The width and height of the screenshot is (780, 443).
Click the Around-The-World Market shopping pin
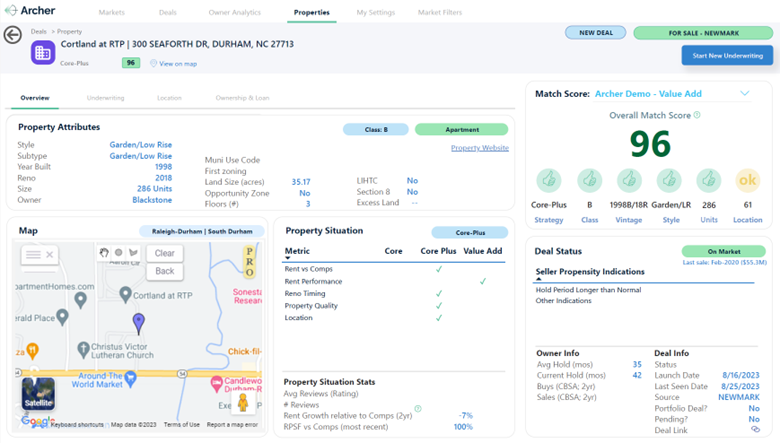[x=130, y=379]
